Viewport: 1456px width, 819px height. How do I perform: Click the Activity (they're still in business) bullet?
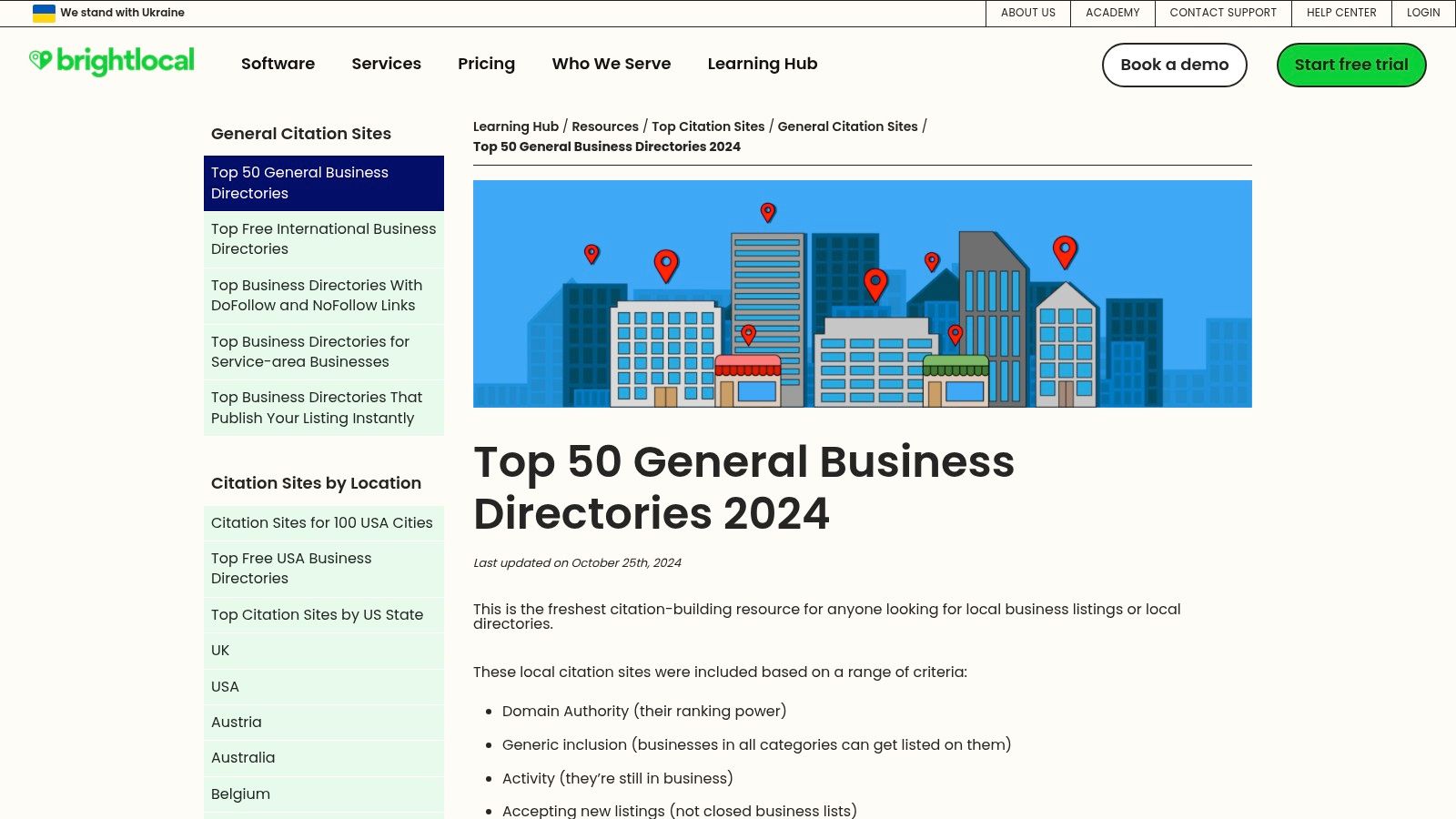[617, 779]
